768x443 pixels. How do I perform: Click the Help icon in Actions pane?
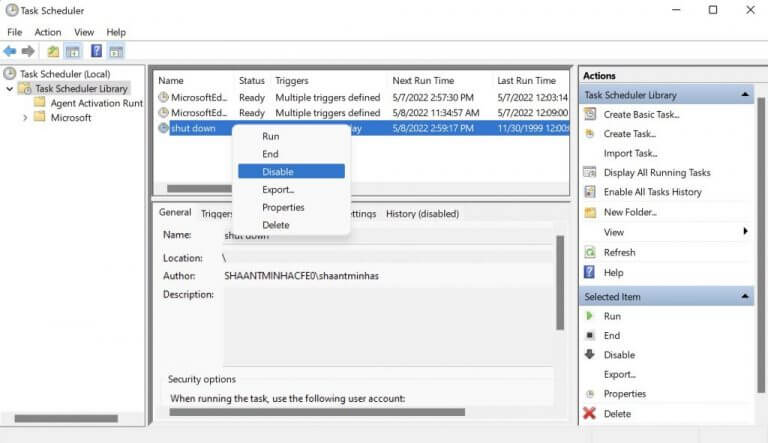coord(590,272)
